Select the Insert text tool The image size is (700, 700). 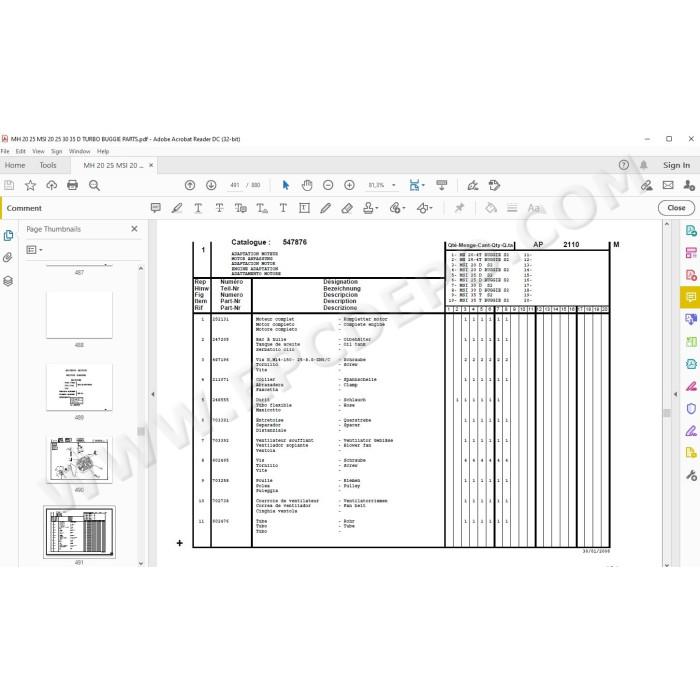pos(262,208)
